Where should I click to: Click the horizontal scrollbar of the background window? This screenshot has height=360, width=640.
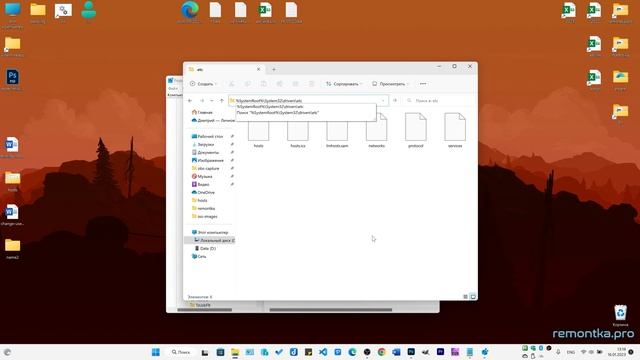click(331, 310)
